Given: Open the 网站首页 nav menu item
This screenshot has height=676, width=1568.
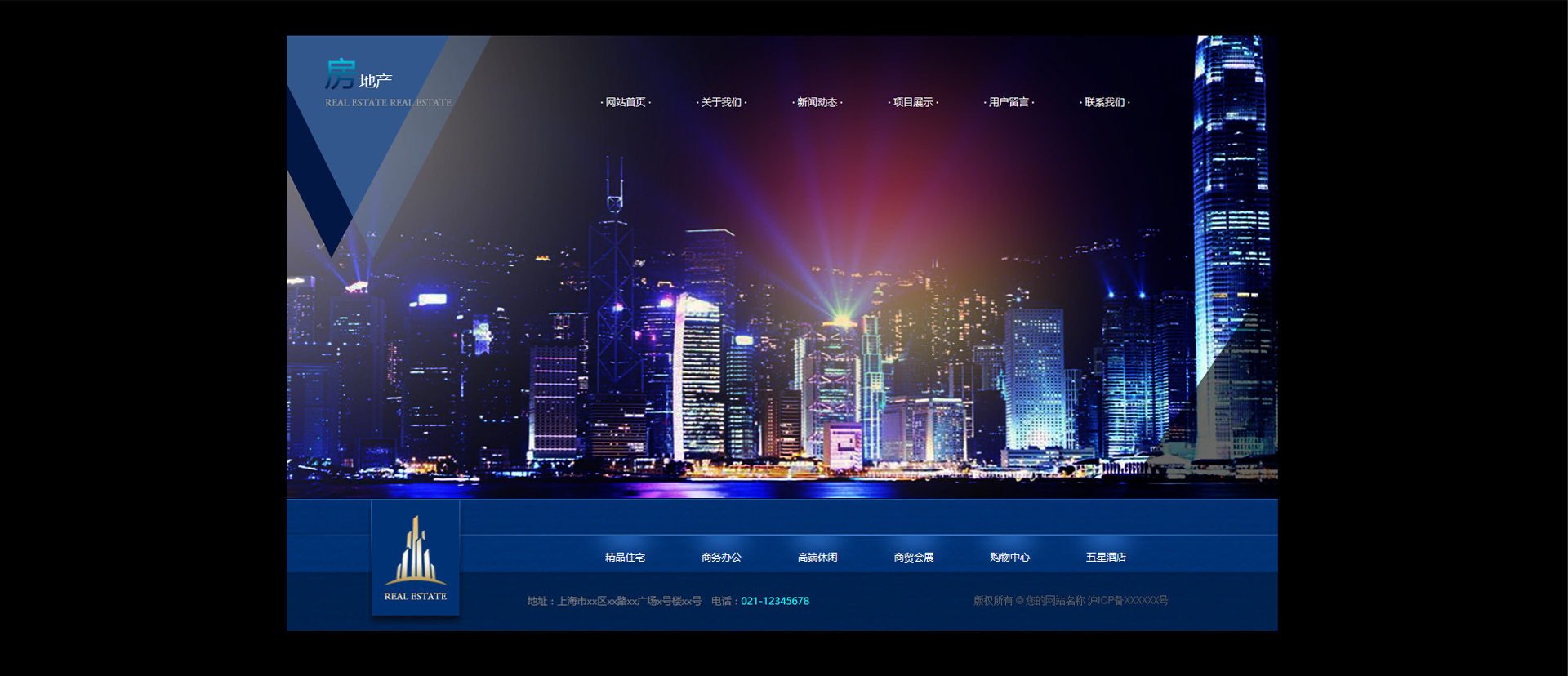Looking at the screenshot, I should 626,102.
